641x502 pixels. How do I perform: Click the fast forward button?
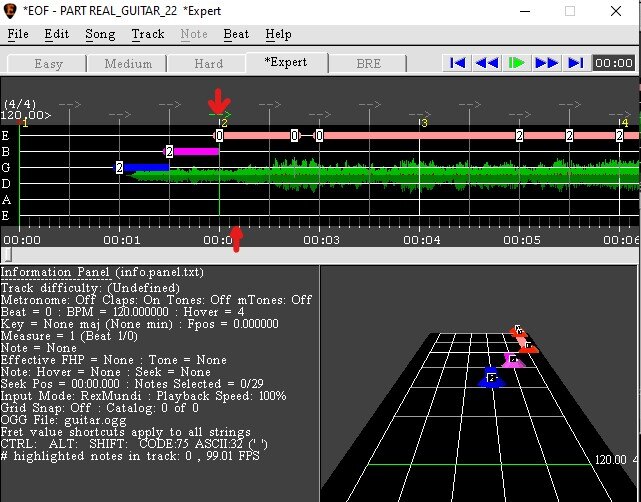tap(547, 63)
